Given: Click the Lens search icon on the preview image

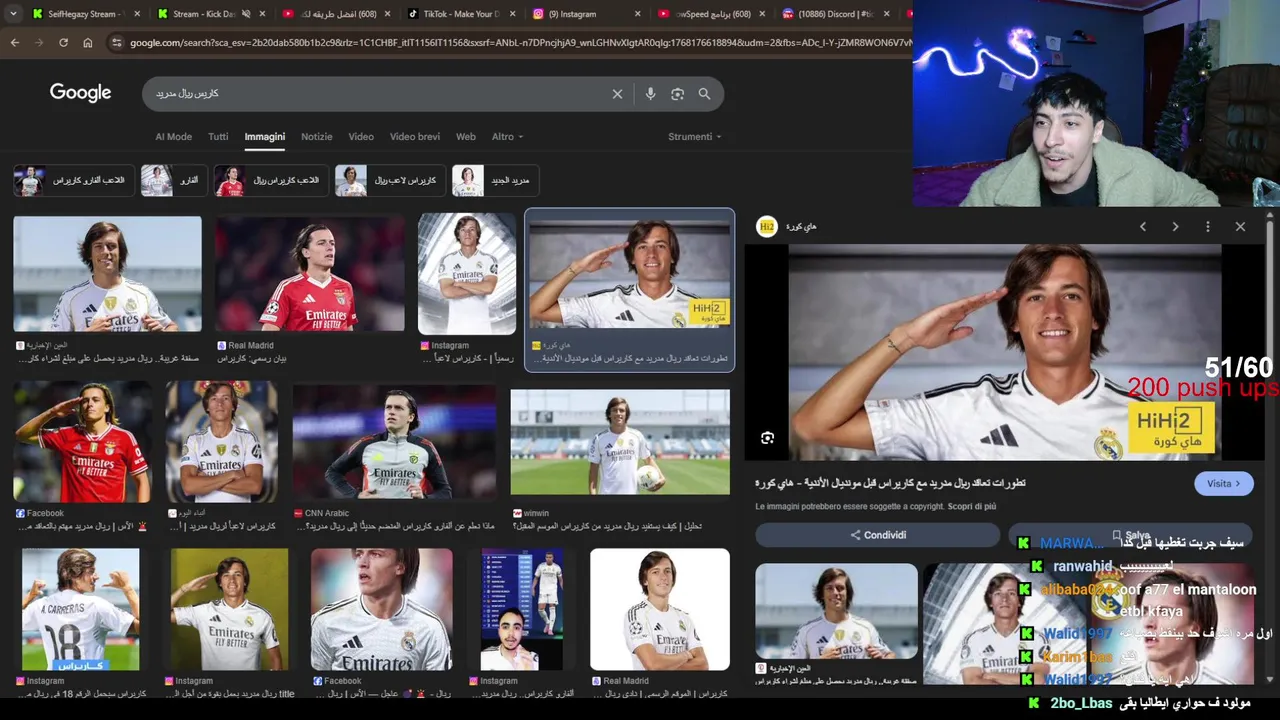Looking at the screenshot, I should point(767,438).
